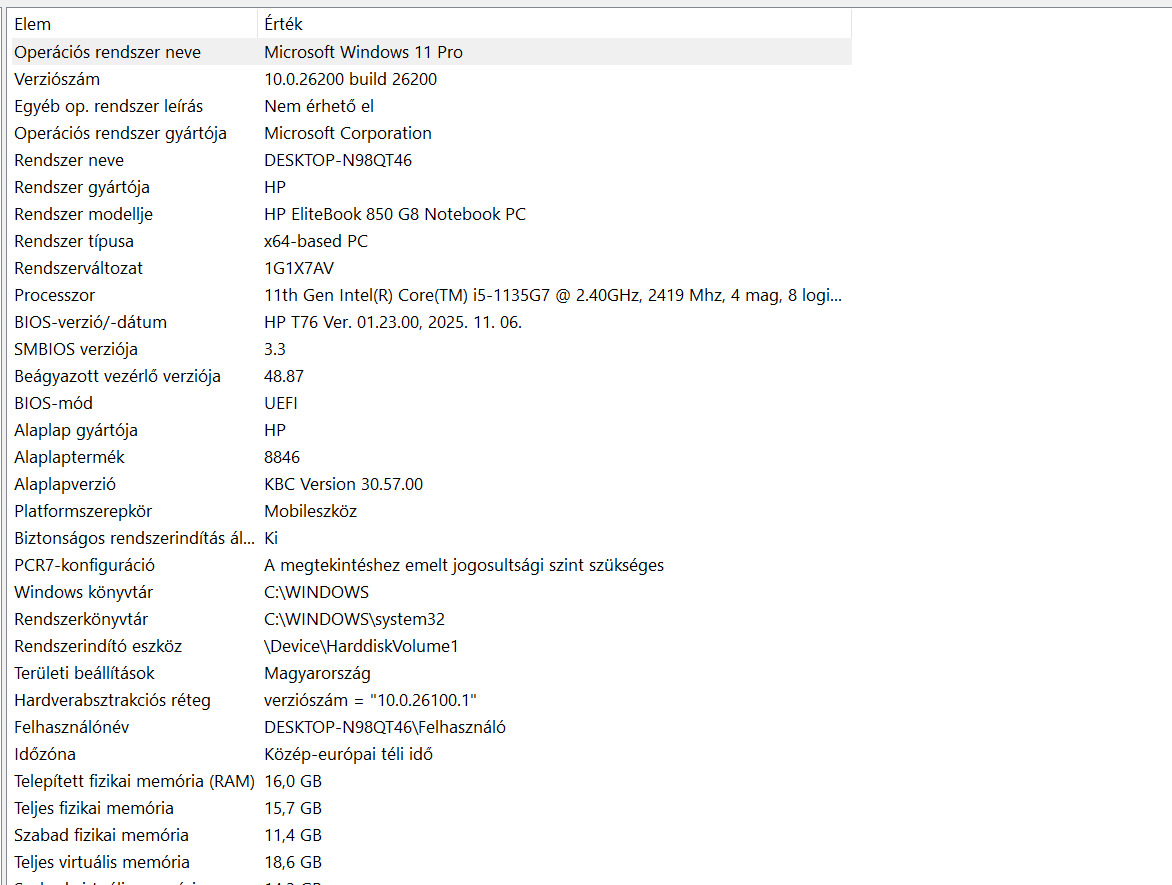Select the "Operációs rendszer neve" row

107,52
